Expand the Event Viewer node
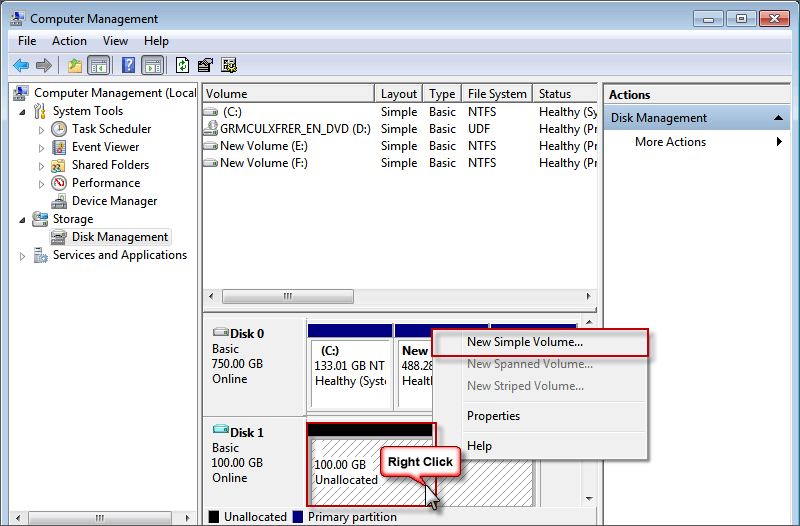The width and height of the screenshot is (800, 526). [41, 148]
